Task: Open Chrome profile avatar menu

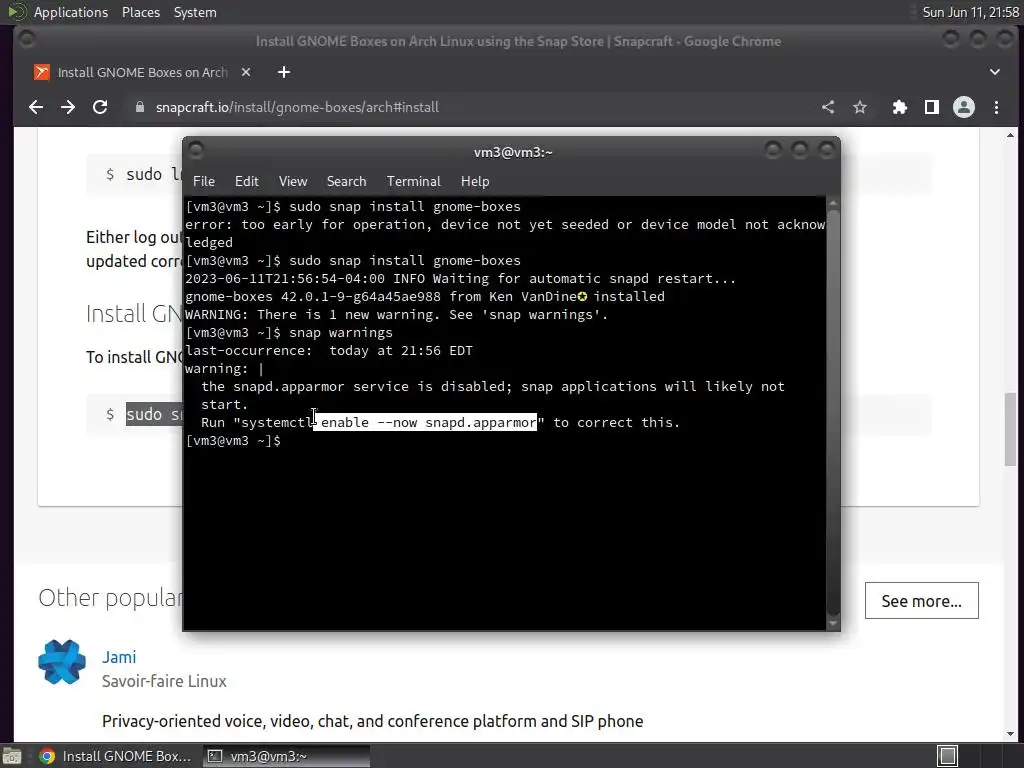Action: click(x=964, y=107)
